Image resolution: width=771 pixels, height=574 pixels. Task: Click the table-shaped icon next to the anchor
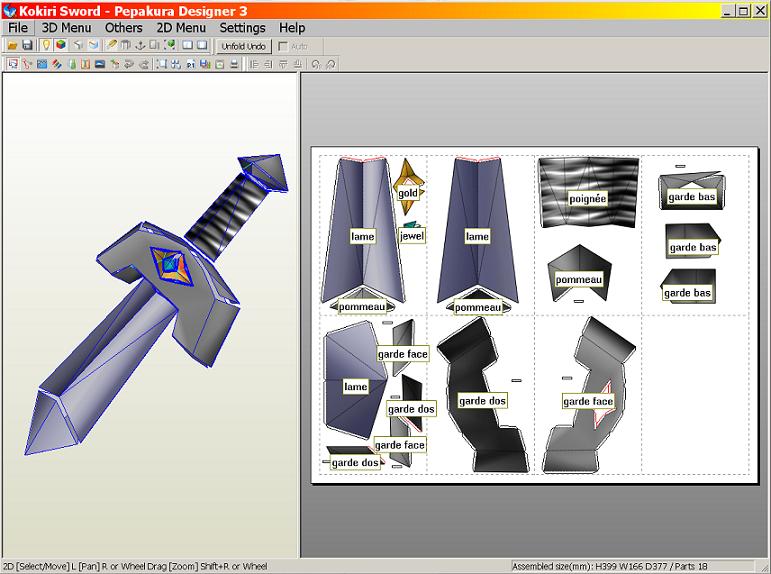(x=126, y=46)
